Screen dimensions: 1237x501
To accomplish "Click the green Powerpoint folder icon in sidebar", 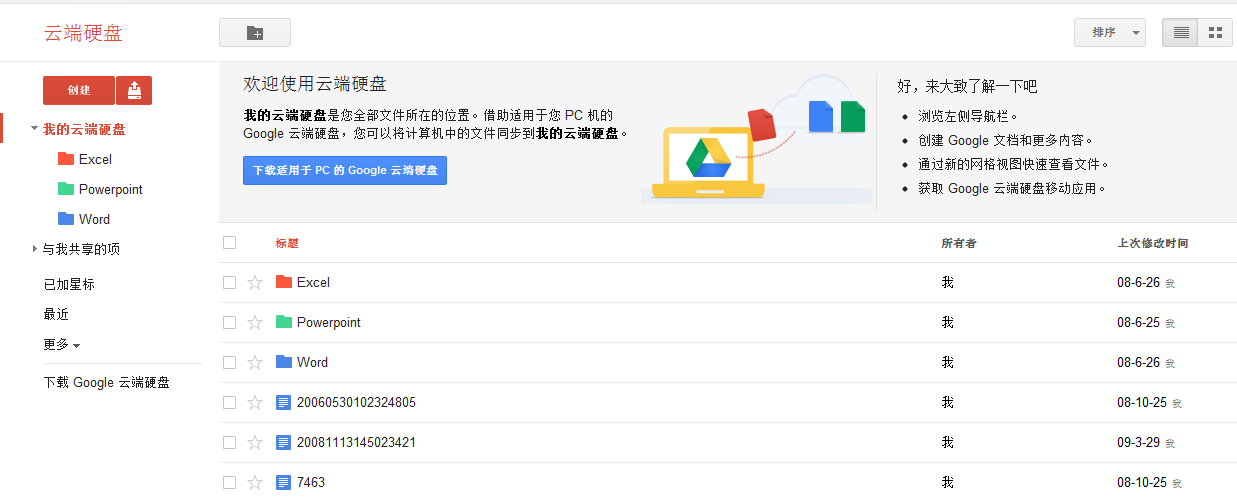I will pyautogui.click(x=66, y=189).
